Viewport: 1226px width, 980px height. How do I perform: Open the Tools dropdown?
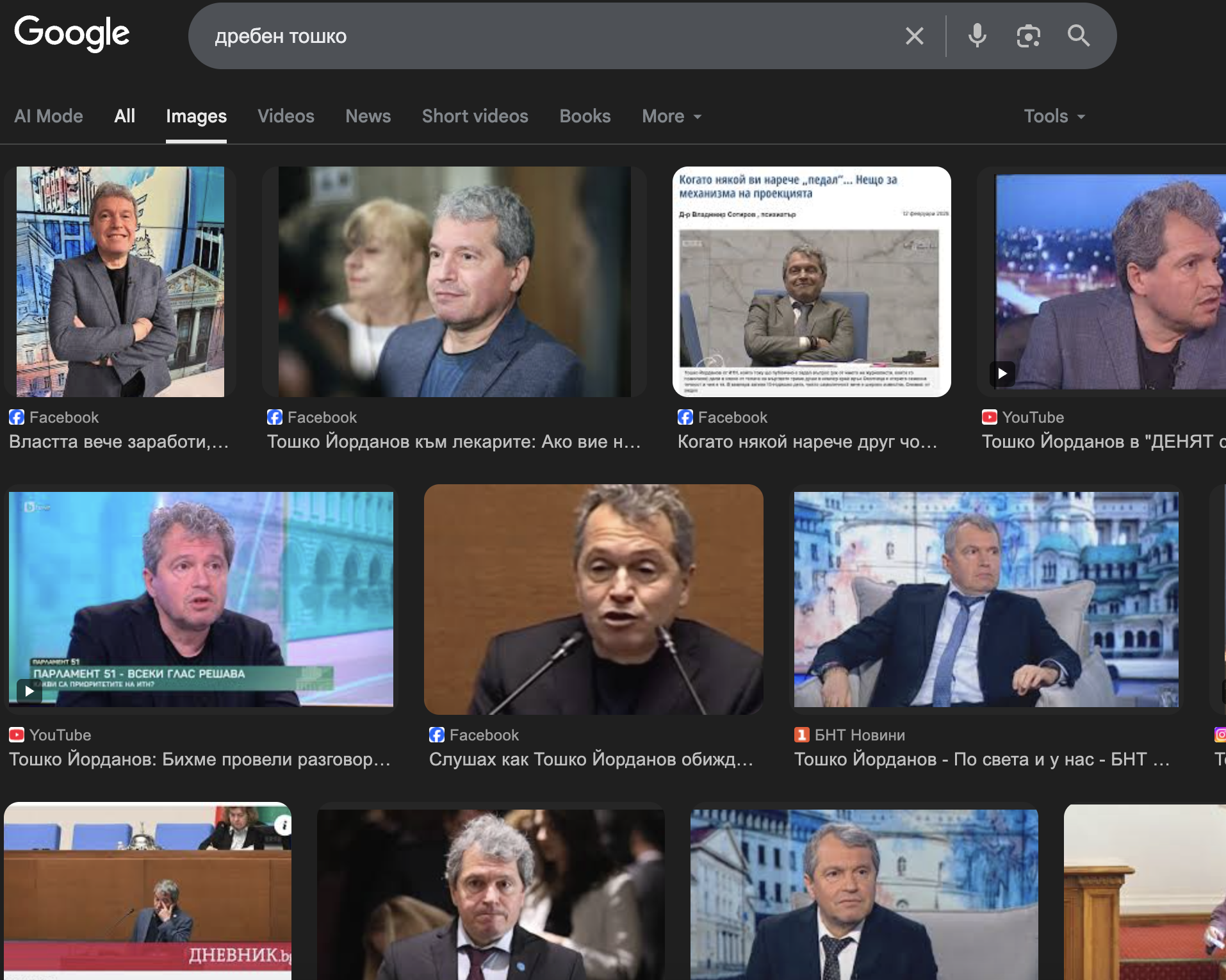(x=1054, y=117)
